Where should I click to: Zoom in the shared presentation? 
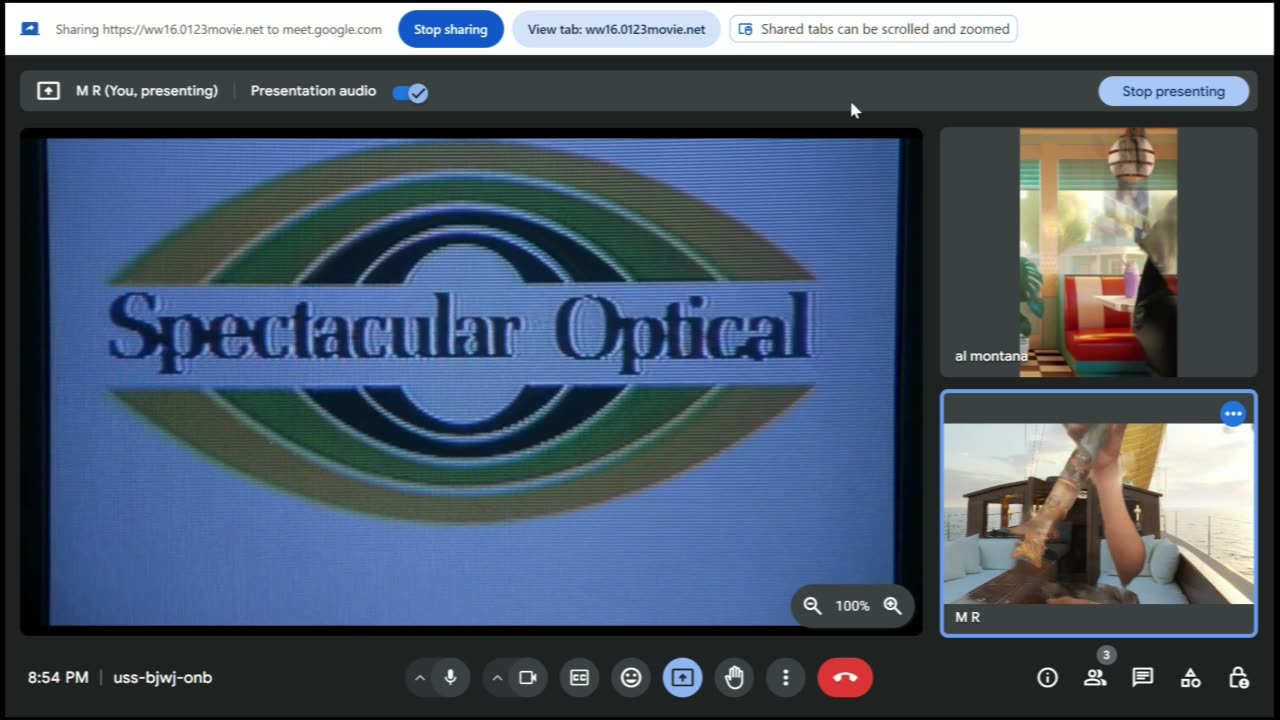click(893, 606)
